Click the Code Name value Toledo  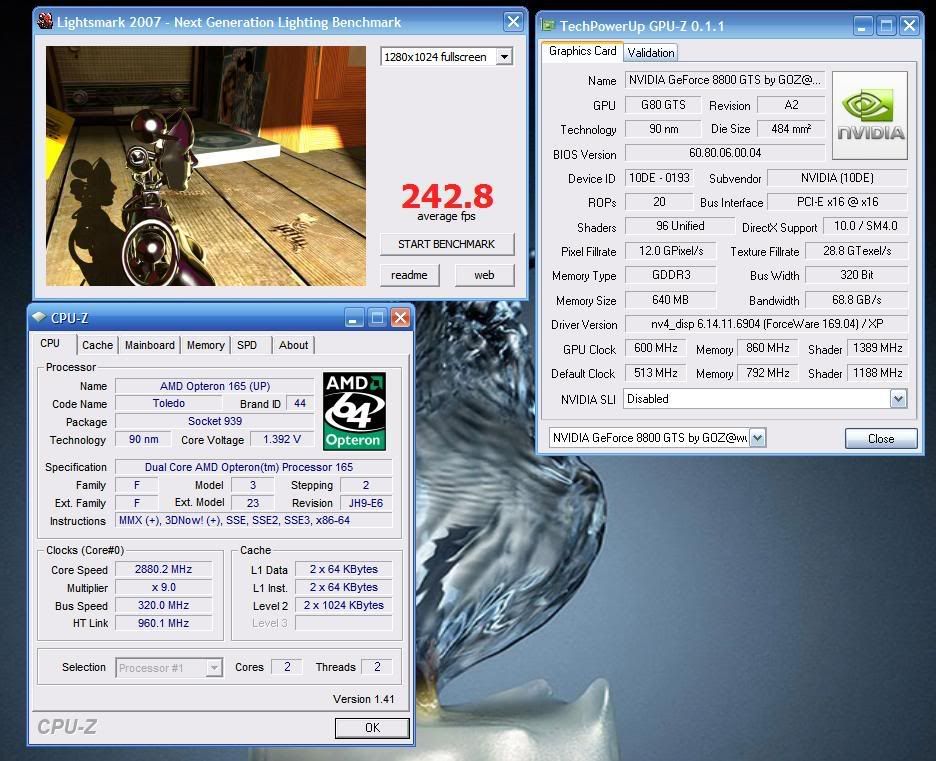[168, 403]
